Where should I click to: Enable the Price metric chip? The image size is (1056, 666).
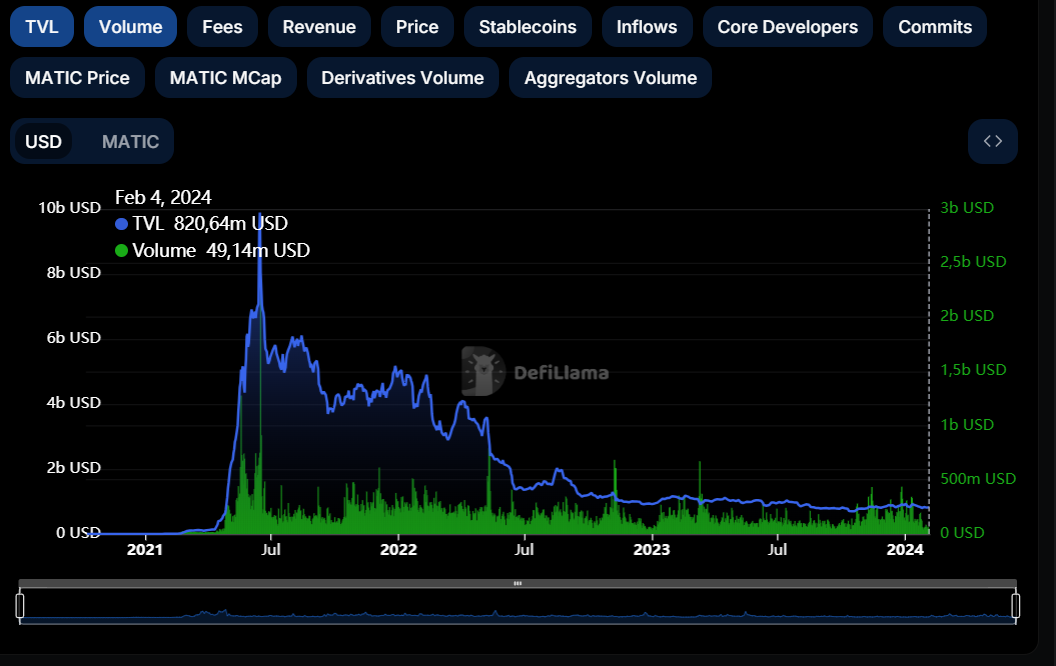417,27
